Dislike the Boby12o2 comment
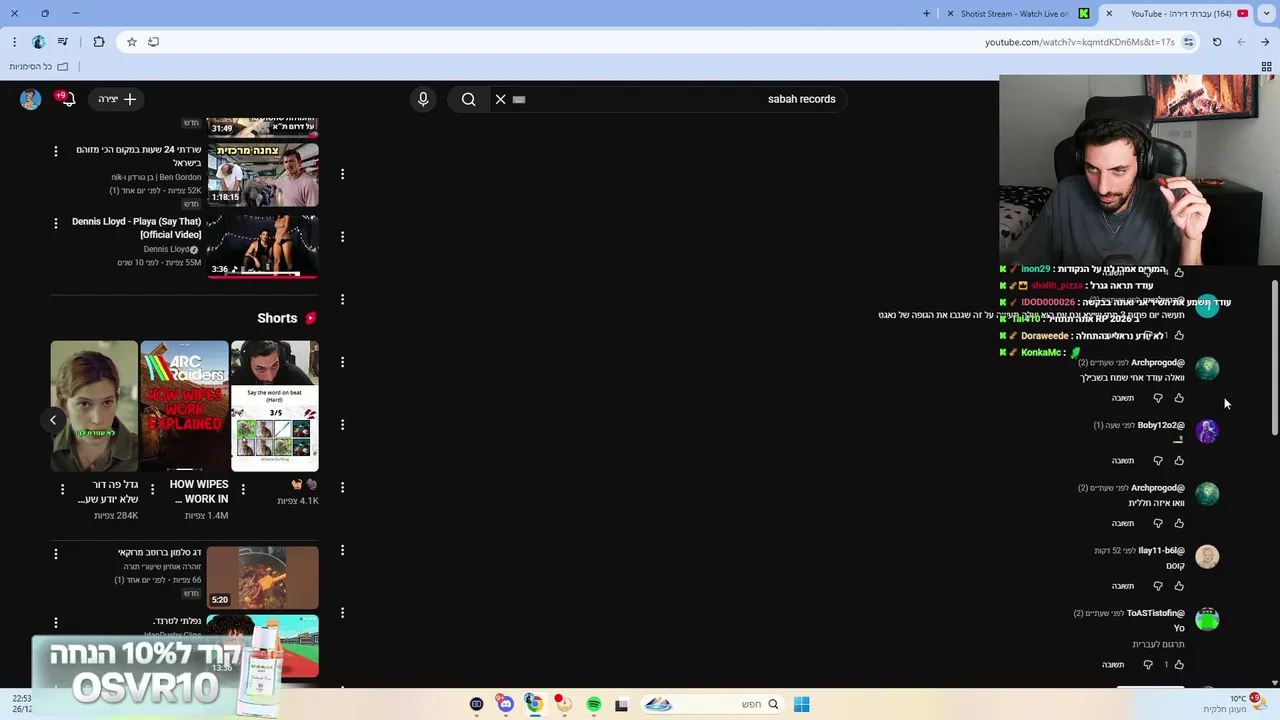Screen dimensions: 1280x720 1158,461
